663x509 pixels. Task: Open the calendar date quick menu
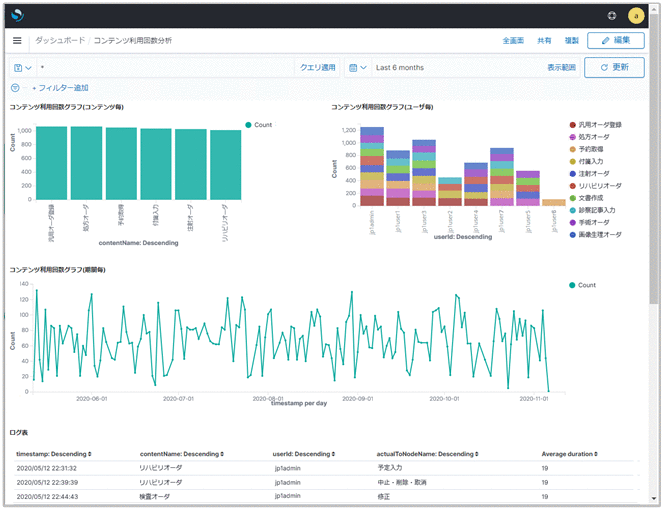click(358, 68)
